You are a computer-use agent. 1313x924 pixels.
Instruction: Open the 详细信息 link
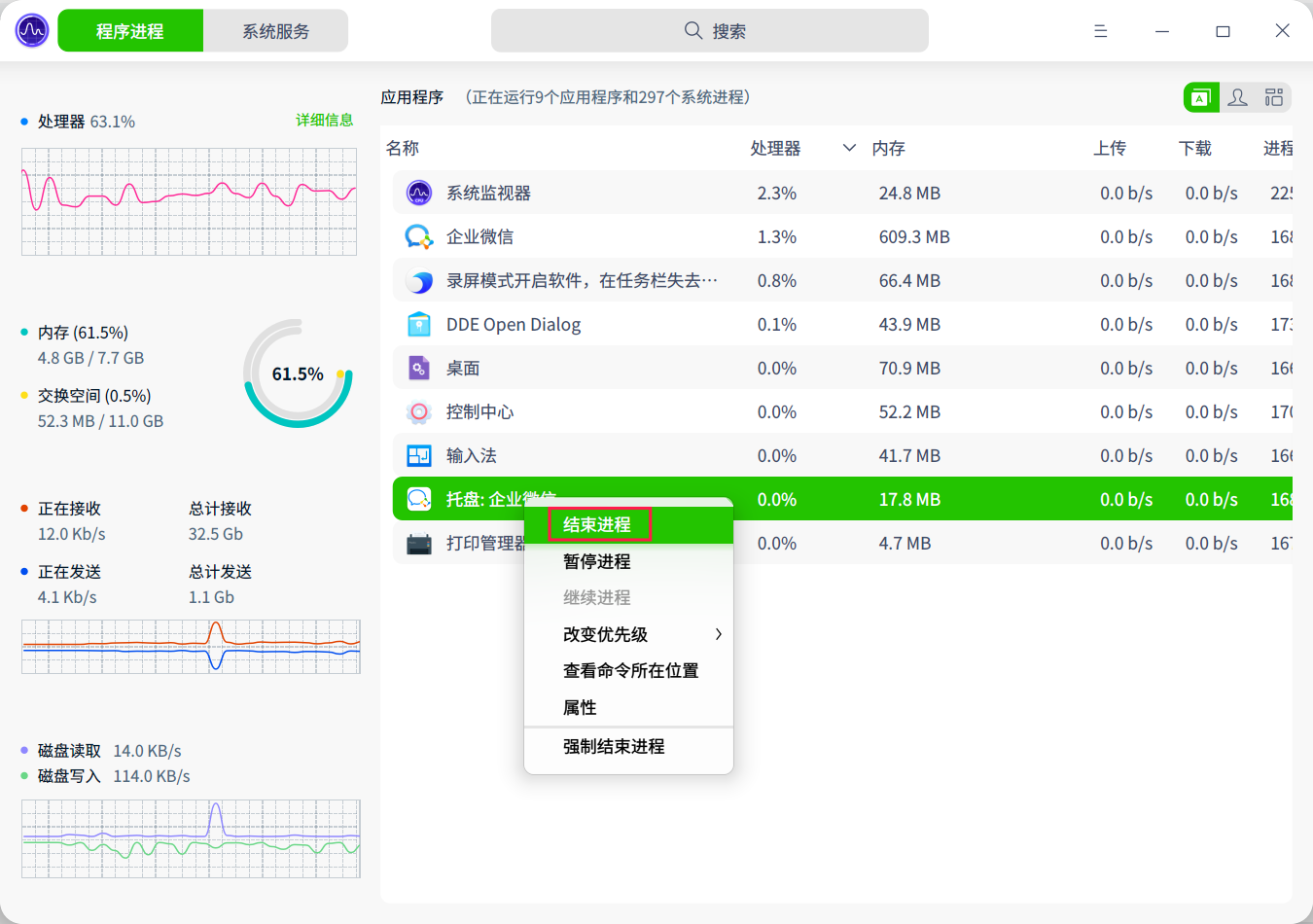(x=324, y=121)
